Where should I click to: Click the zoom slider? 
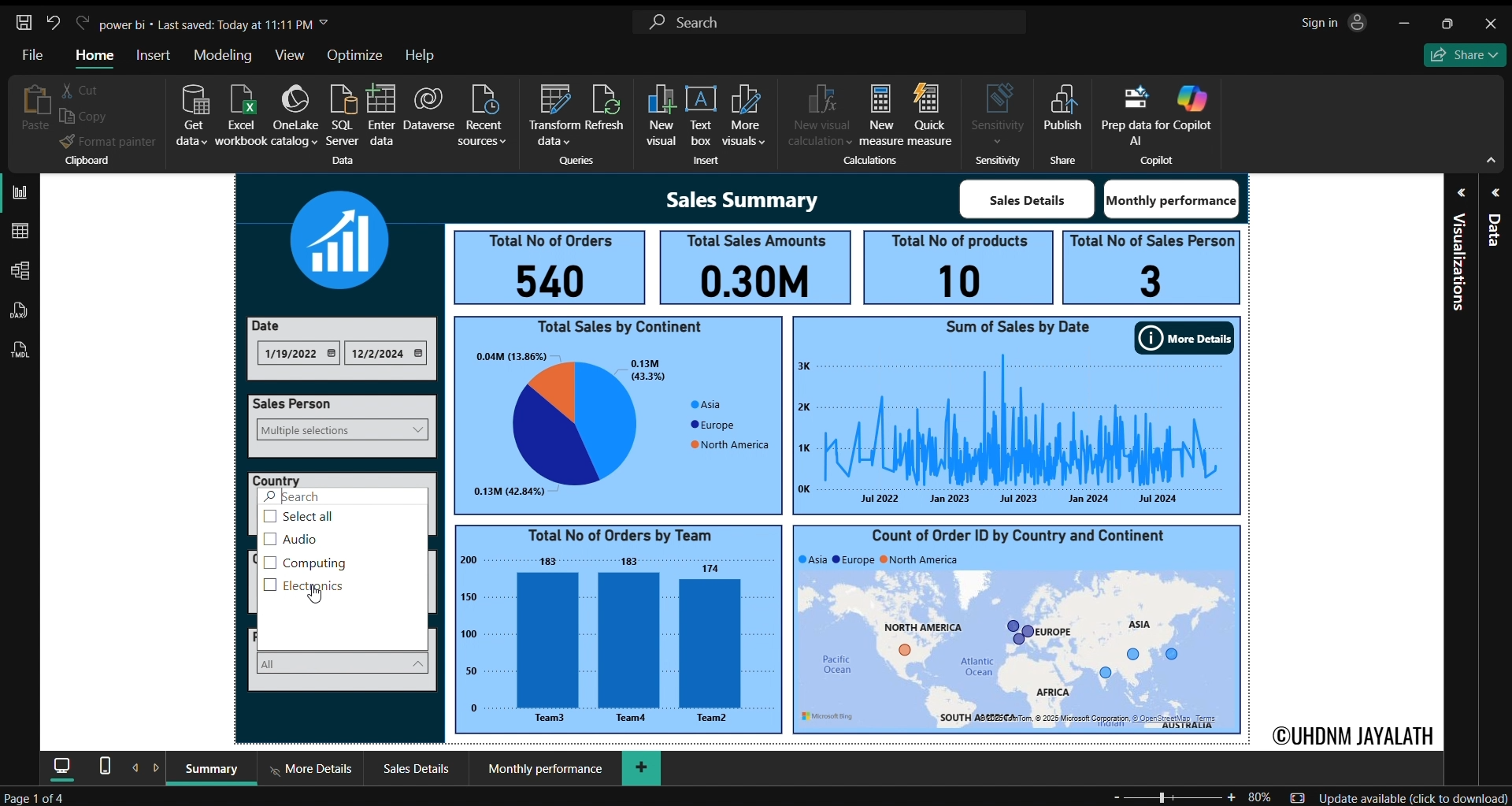tap(1173, 799)
